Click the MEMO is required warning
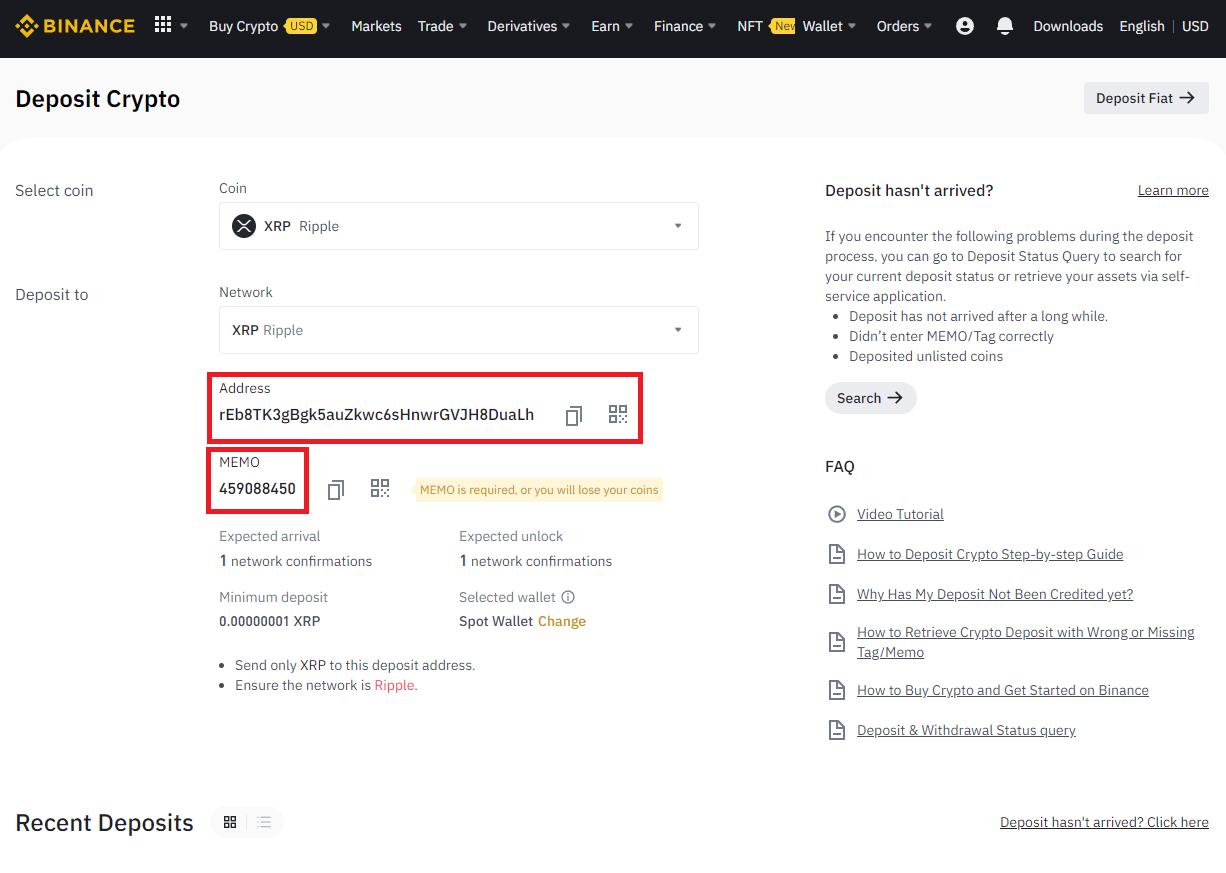 539,490
